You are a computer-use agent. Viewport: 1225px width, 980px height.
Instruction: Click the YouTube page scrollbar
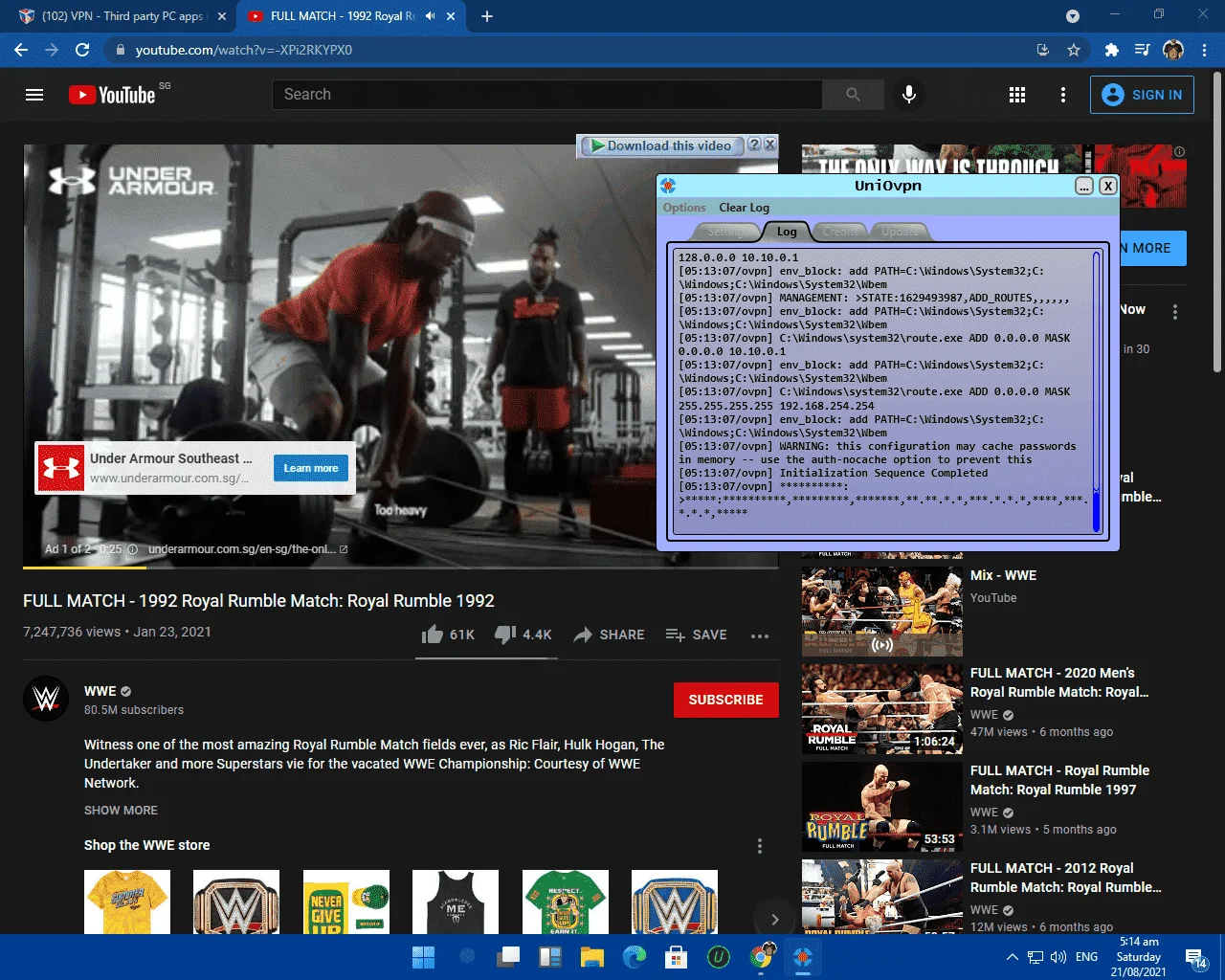1216,221
